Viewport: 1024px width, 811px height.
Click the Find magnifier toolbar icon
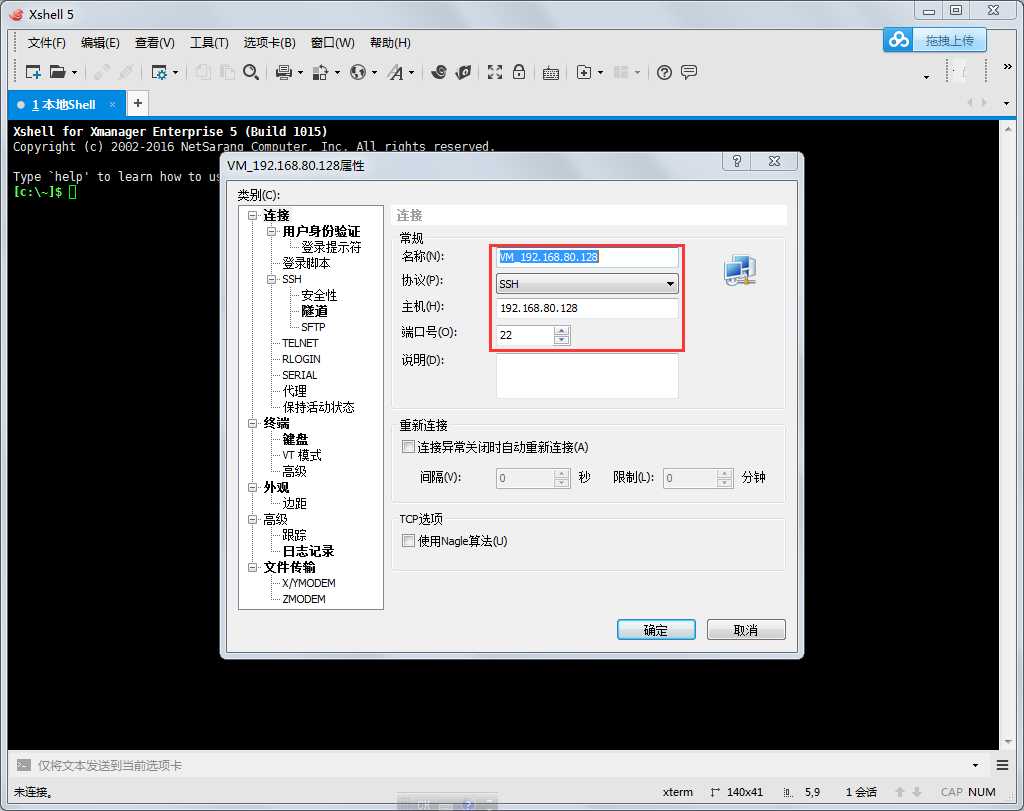tap(251, 72)
